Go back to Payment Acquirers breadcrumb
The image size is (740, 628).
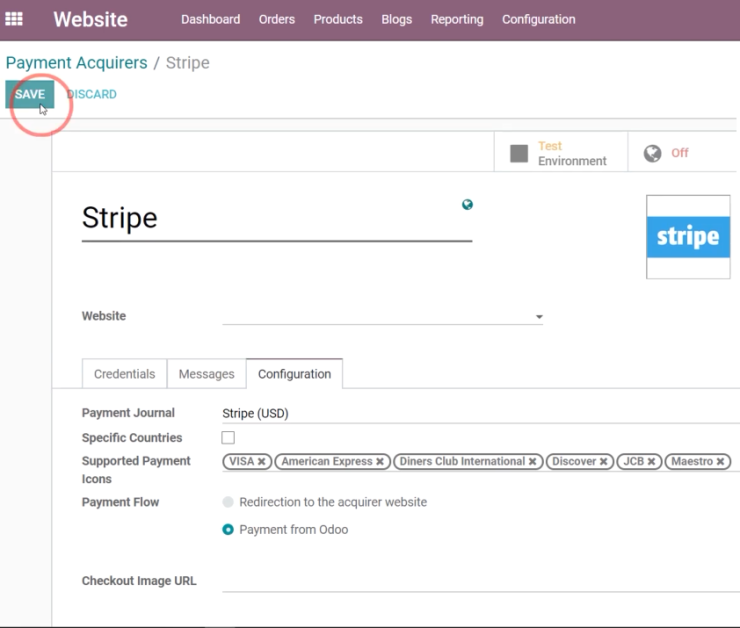(76, 63)
